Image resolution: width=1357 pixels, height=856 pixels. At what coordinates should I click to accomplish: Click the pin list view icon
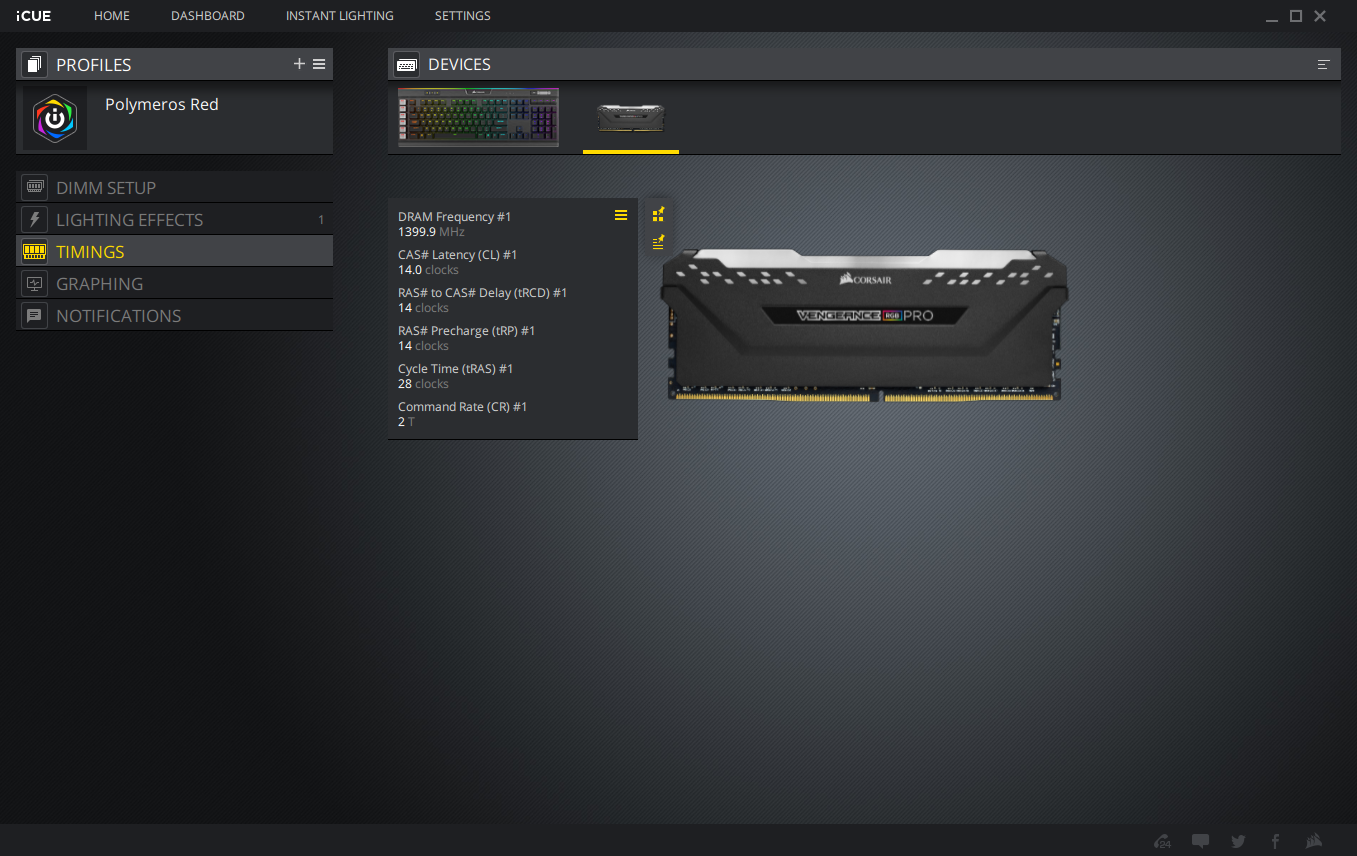658,241
